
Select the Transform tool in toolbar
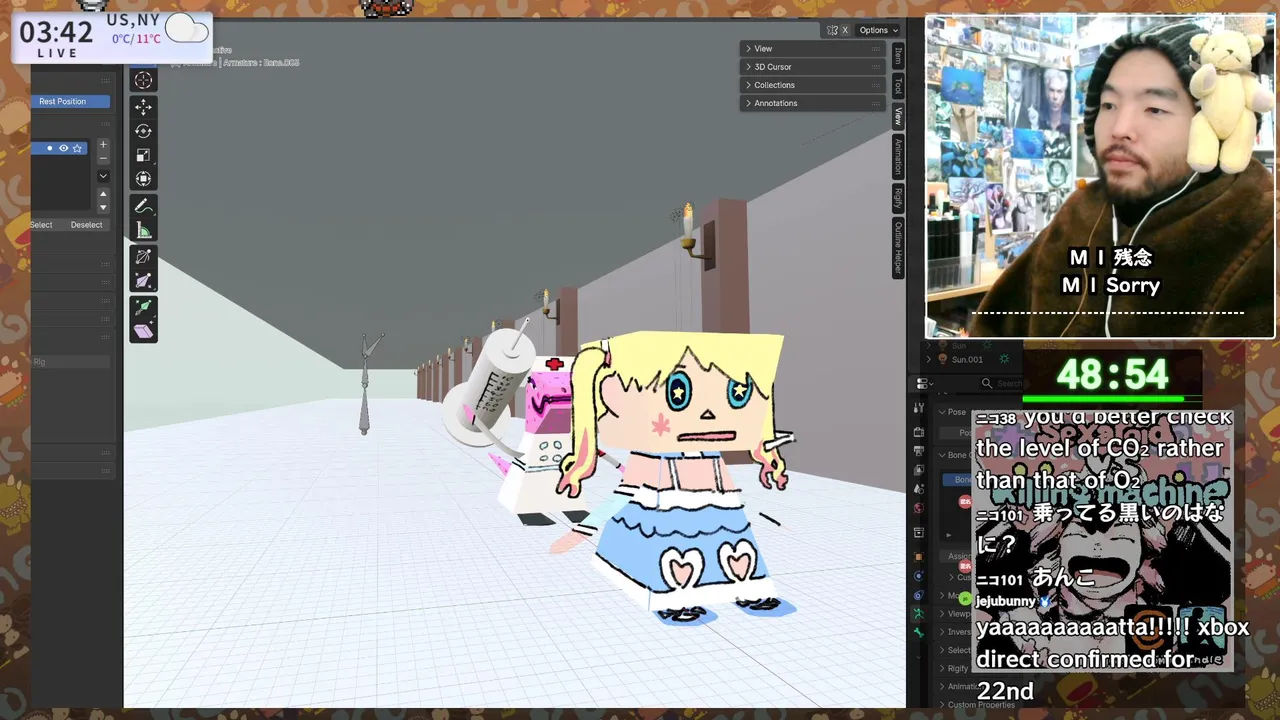(x=143, y=179)
